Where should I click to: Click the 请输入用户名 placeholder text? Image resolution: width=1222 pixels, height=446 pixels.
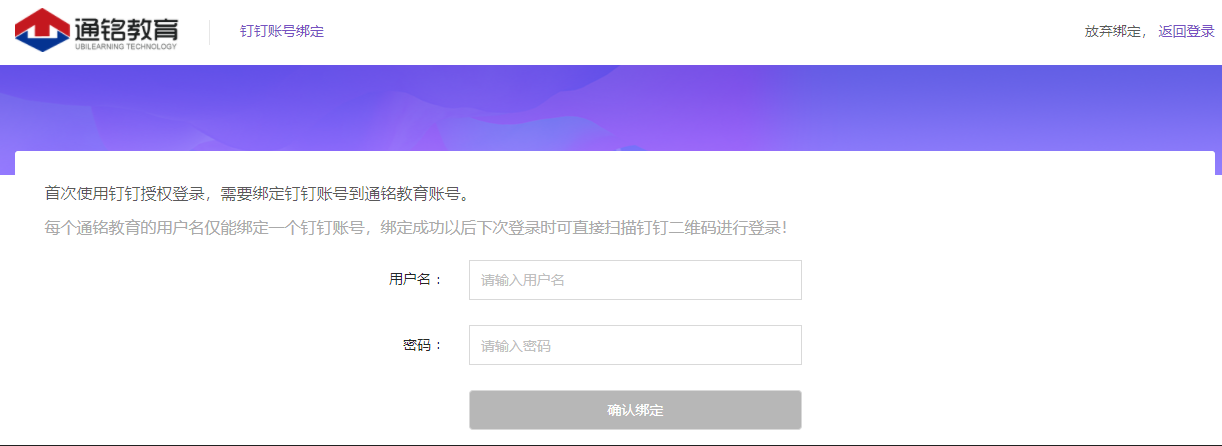(523, 280)
